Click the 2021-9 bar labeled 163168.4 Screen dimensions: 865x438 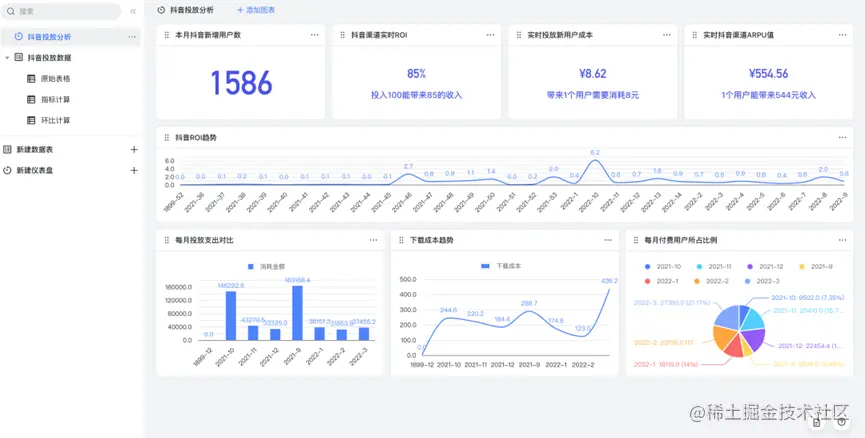click(297, 313)
